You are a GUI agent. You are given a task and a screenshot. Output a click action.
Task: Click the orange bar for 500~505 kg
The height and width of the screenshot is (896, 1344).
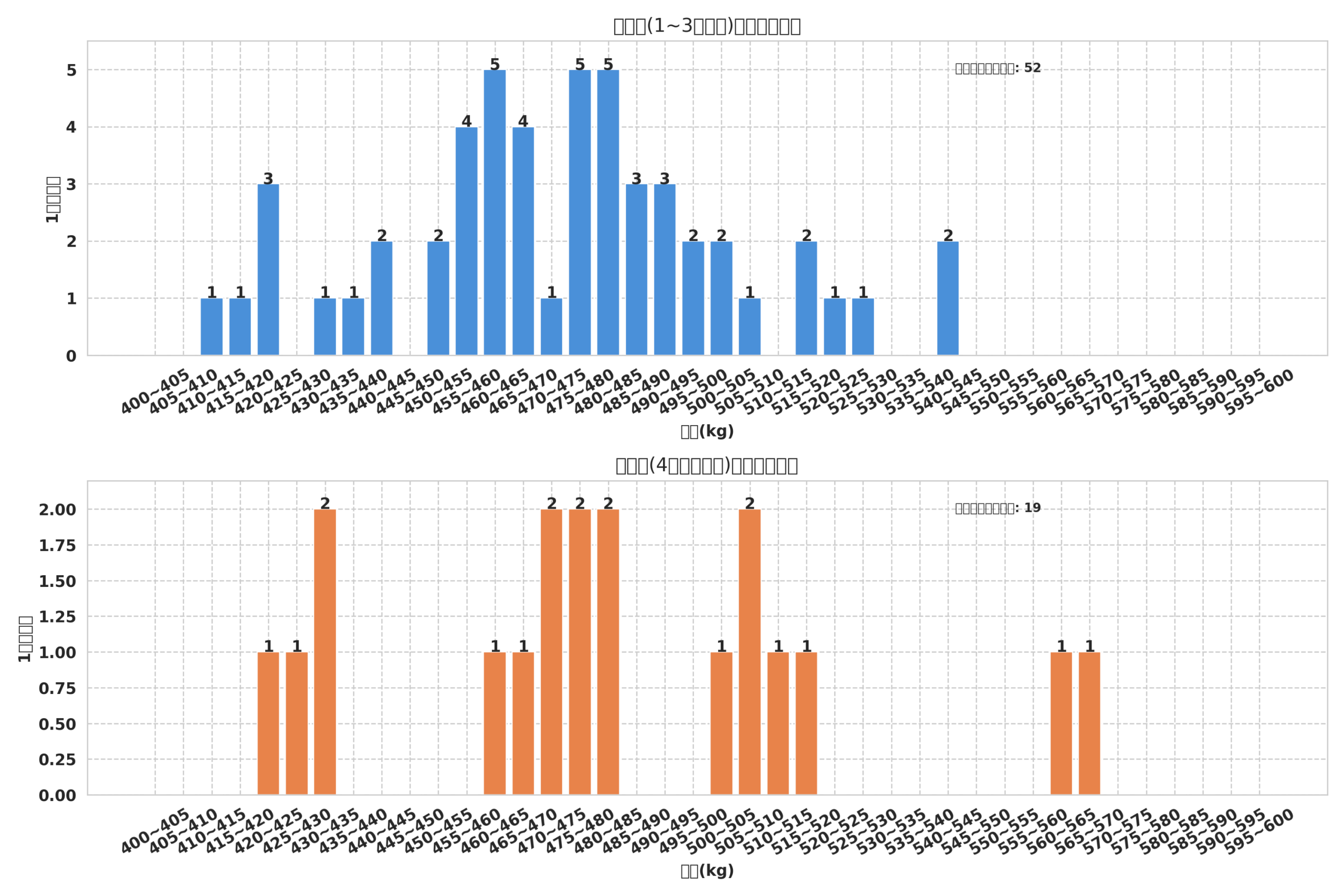(x=721, y=723)
